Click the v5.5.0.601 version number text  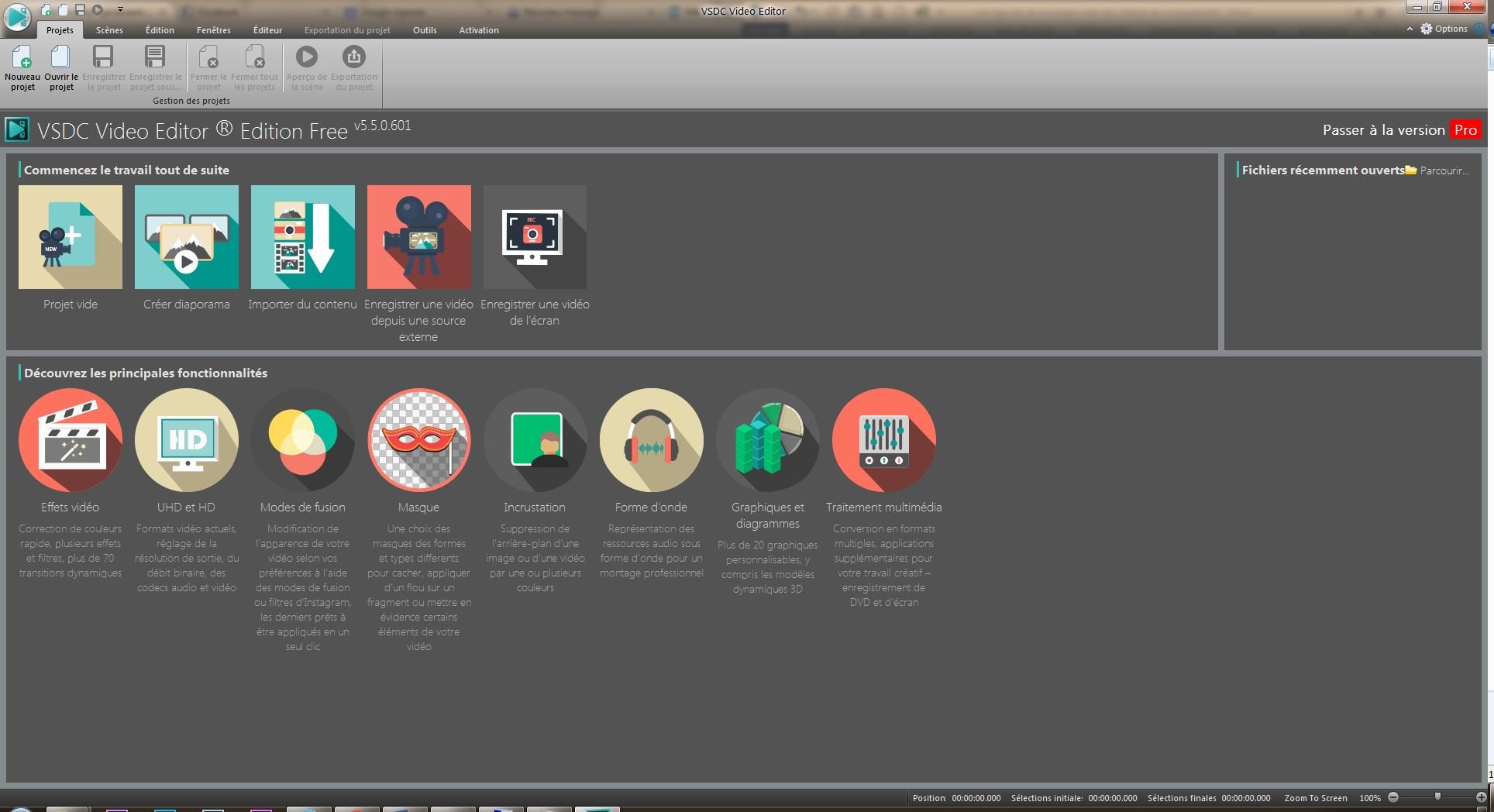(x=383, y=126)
